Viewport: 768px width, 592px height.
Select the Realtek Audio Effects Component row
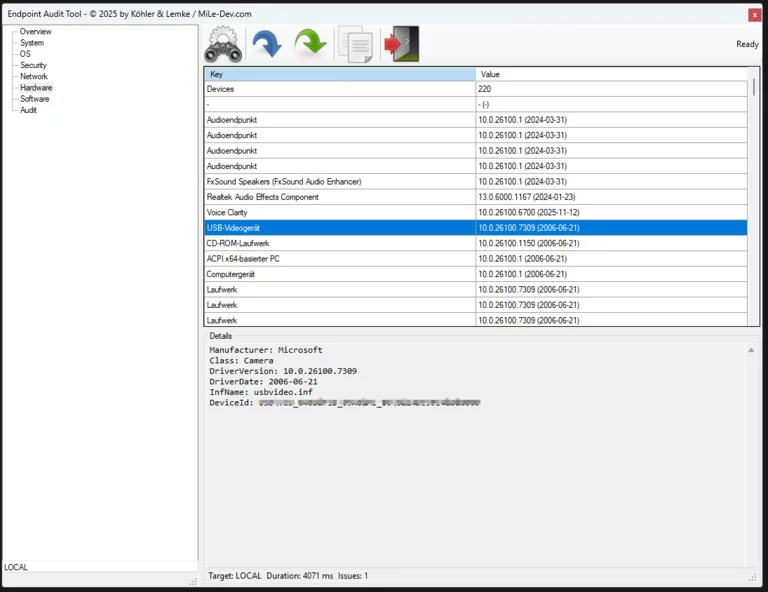(x=340, y=197)
